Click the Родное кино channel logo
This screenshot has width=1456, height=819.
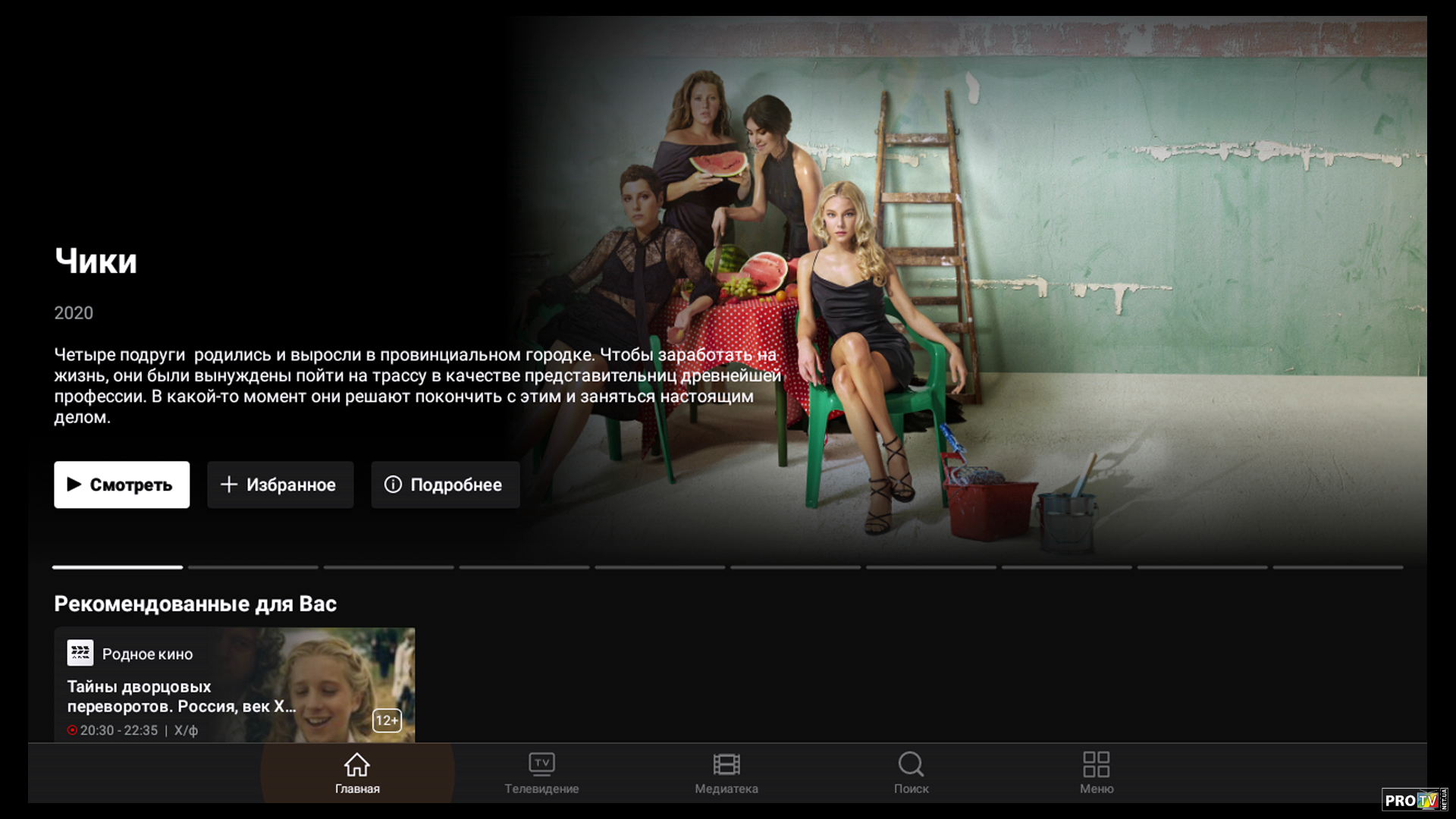pyautogui.click(x=80, y=653)
